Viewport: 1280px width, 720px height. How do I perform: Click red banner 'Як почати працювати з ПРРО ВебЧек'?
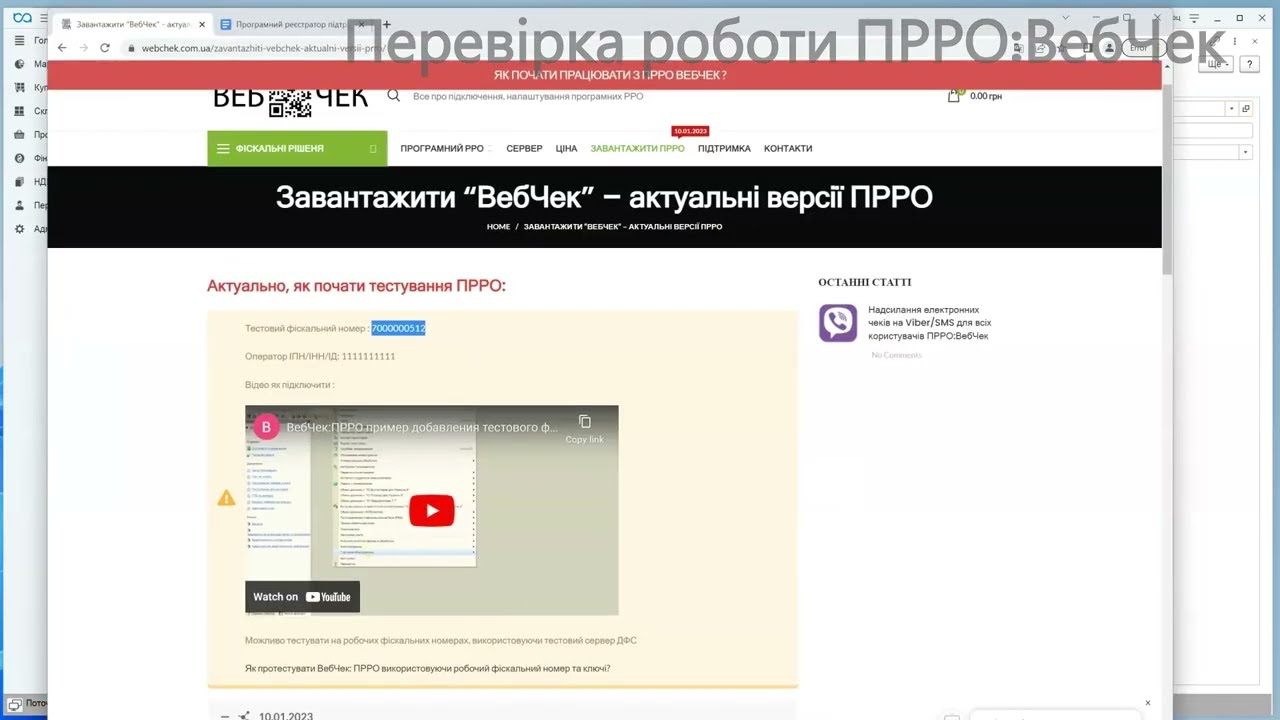pyautogui.click(x=610, y=75)
